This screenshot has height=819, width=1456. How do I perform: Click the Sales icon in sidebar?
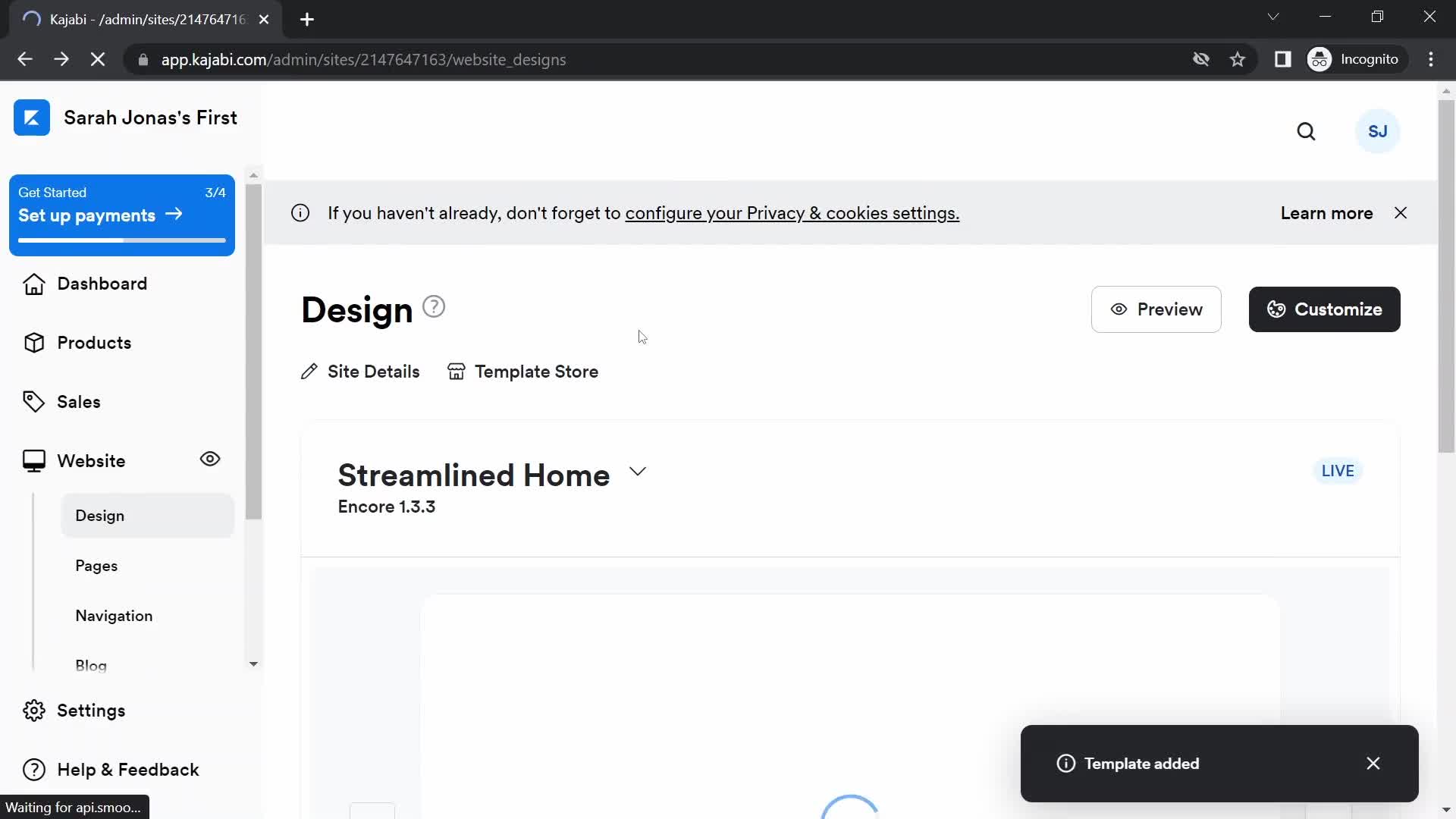tap(33, 401)
